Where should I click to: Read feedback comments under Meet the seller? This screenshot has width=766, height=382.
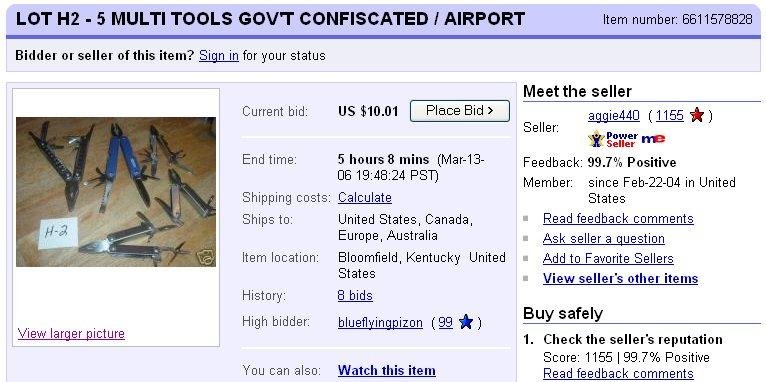618,218
